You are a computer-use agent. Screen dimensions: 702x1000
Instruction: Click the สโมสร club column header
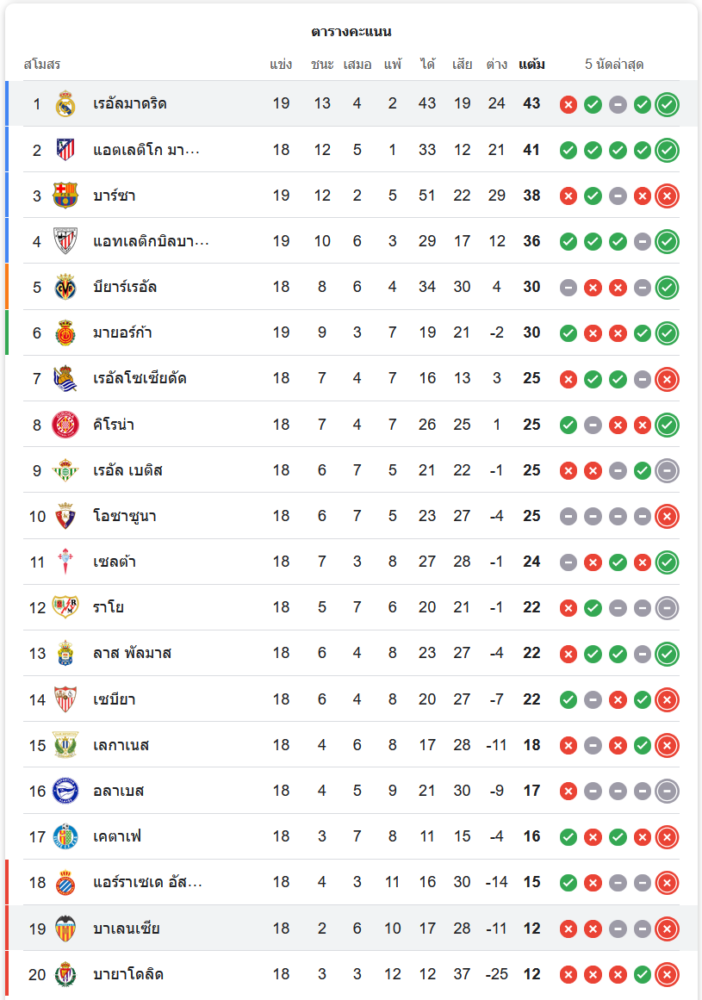point(42,65)
